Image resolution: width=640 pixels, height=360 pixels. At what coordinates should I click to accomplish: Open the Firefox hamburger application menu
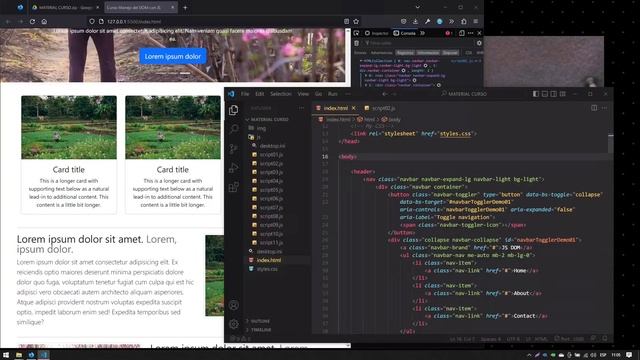476,21
